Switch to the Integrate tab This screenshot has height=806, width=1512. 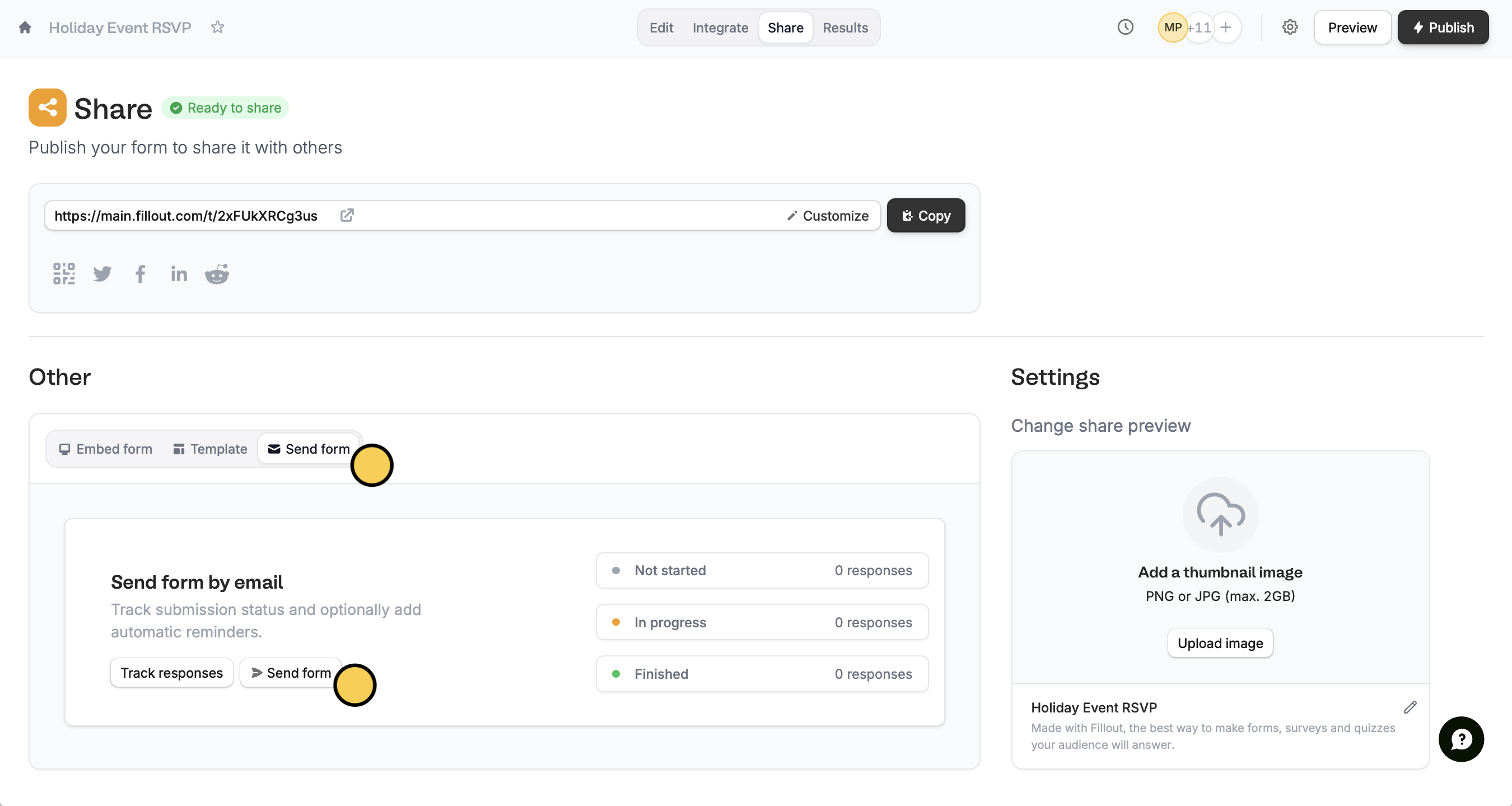click(720, 27)
